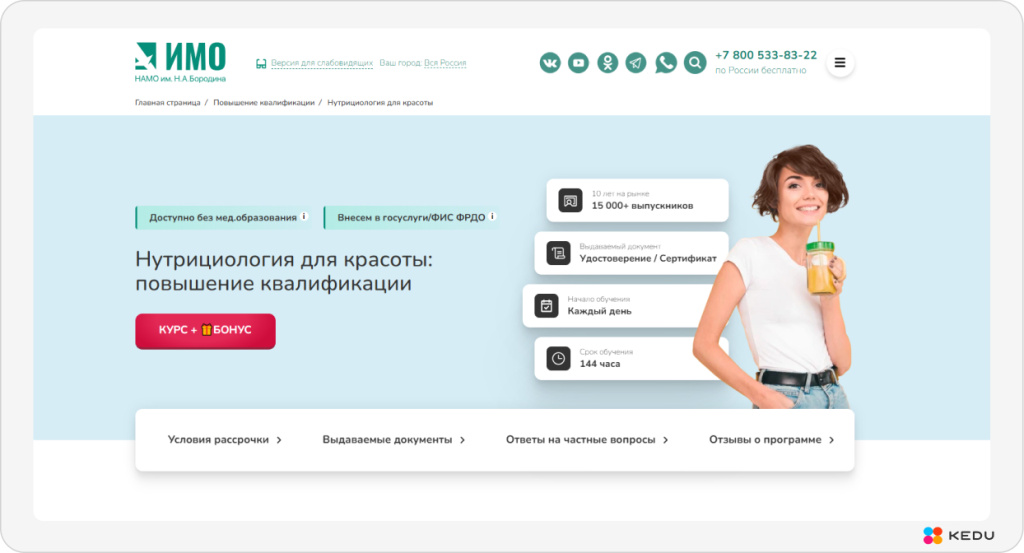Open Версия для слабовидящих link
This screenshot has height=553, width=1024.
coord(322,63)
